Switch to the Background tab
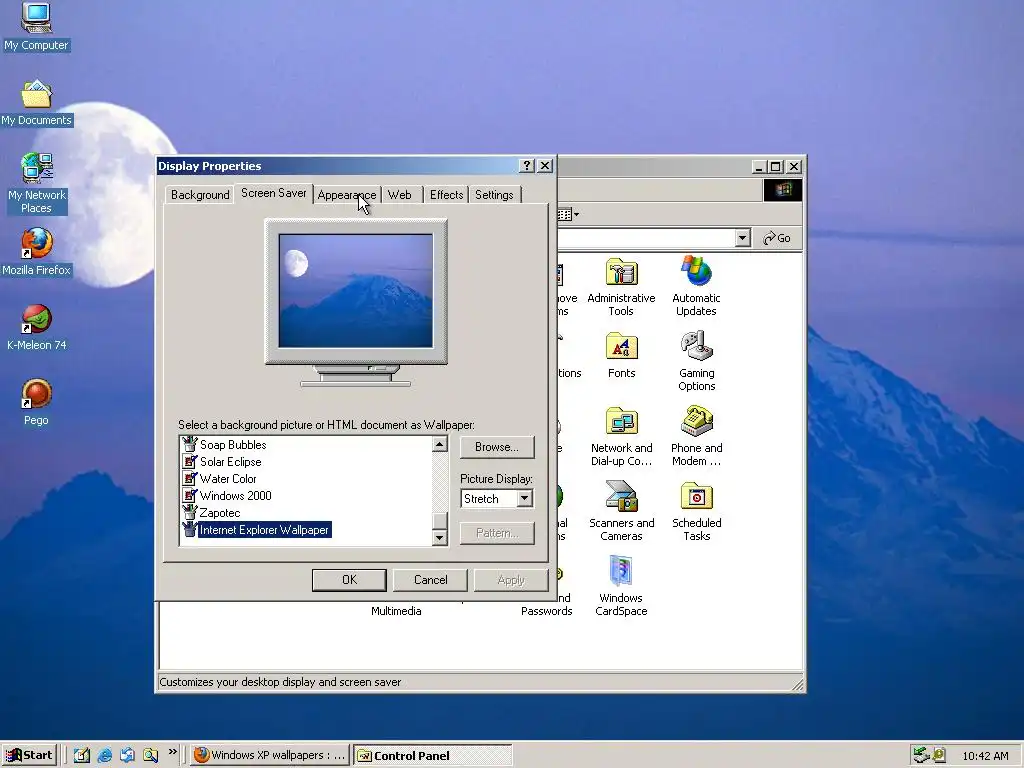The width and height of the screenshot is (1024, 768). coord(200,195)
